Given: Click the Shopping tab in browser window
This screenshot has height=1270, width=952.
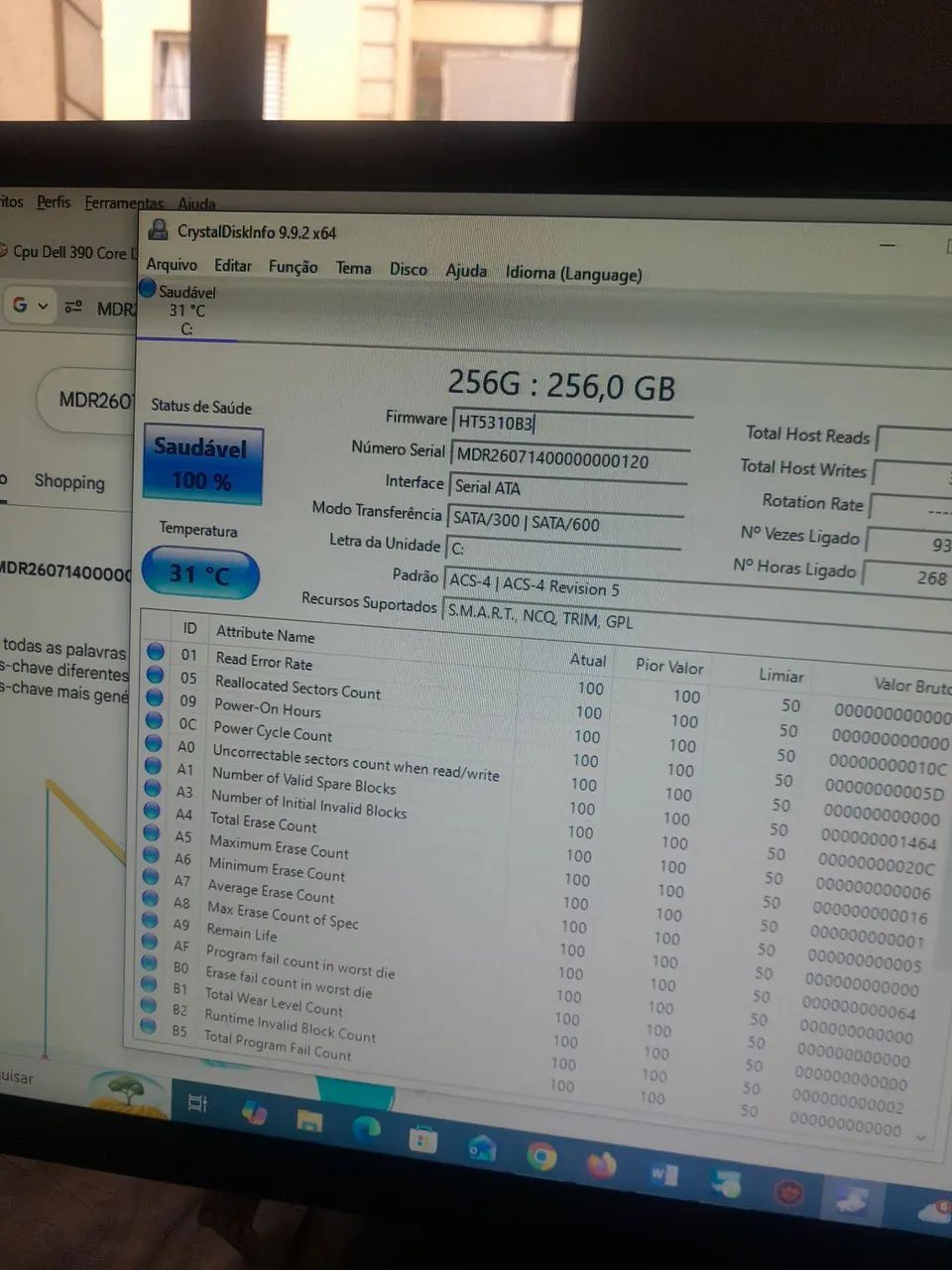Looking at the screenshot, I should [x=68, y=481].
